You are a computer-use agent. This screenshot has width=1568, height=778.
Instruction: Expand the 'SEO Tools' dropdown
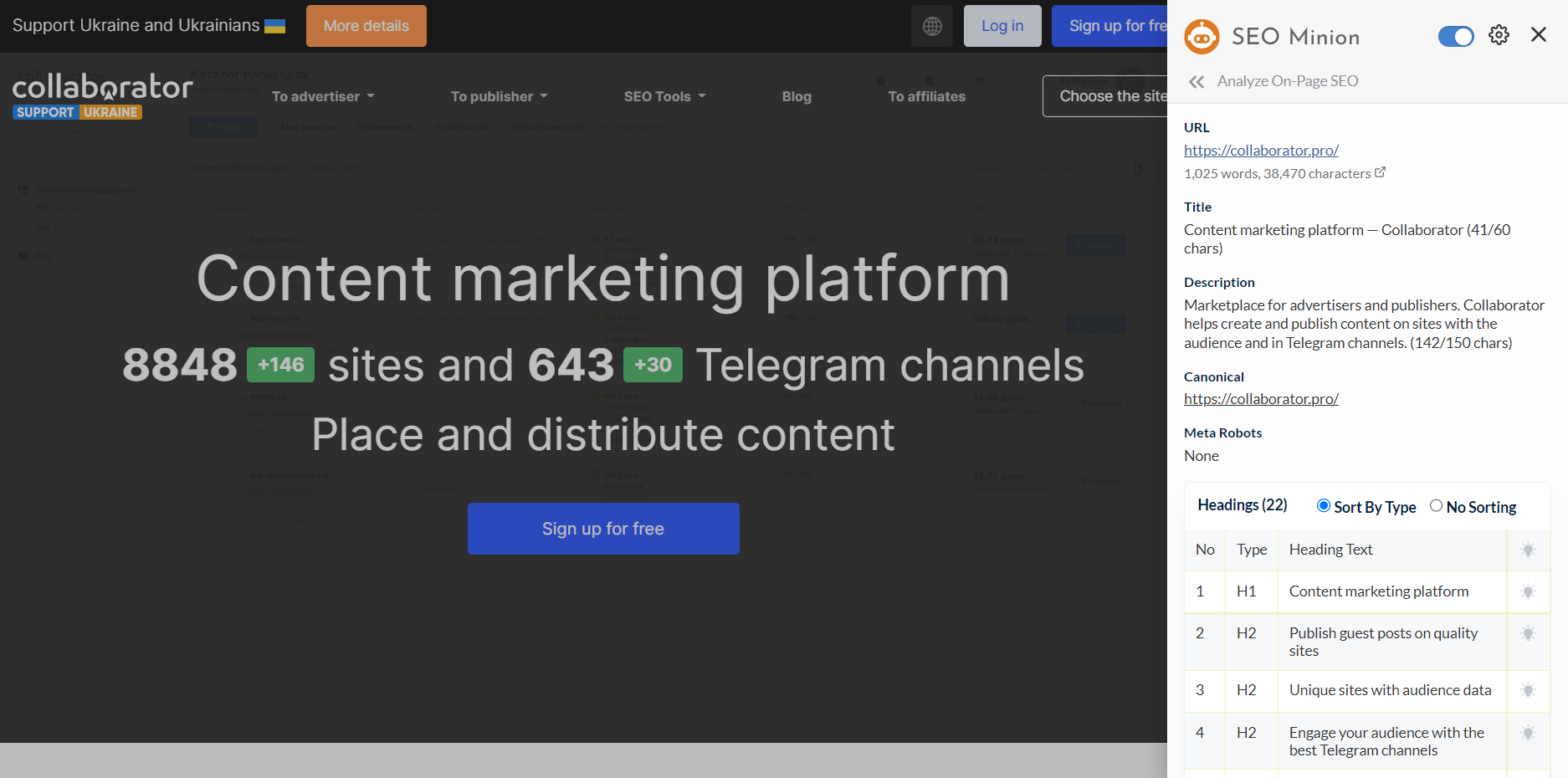click(664, 96)
